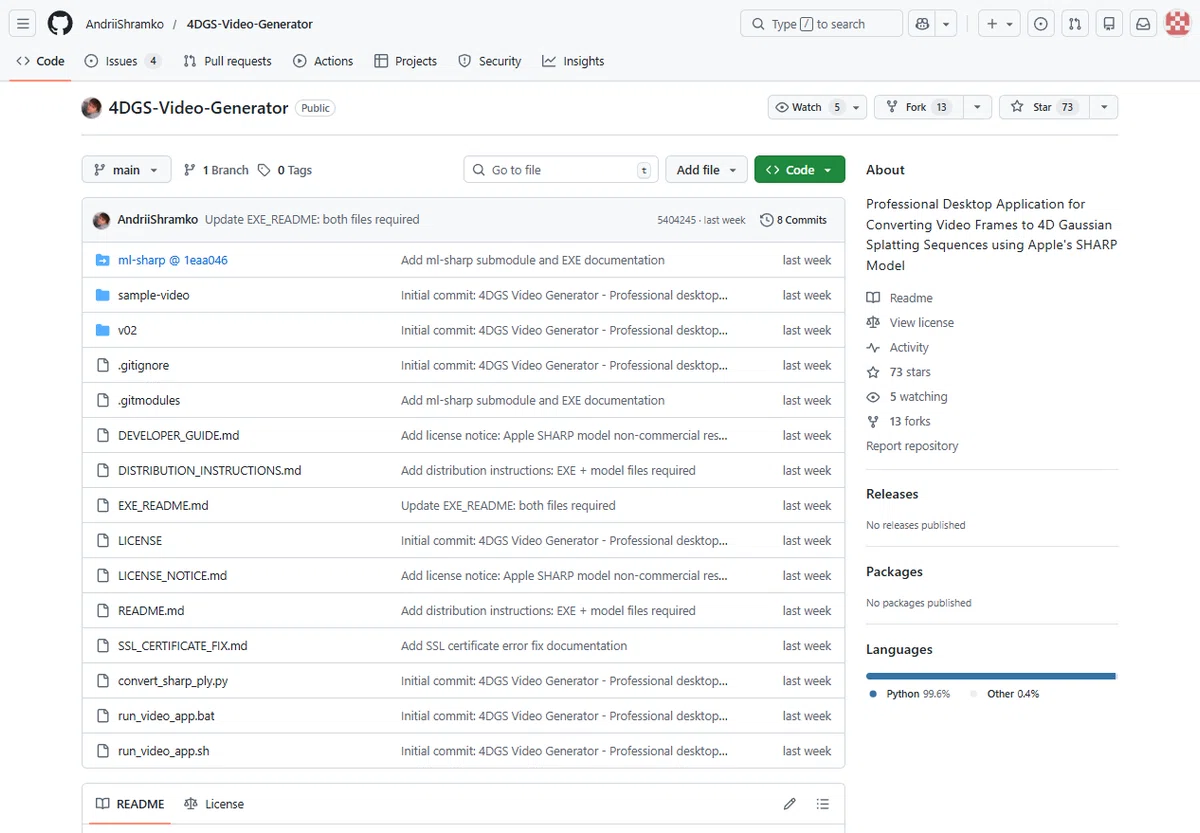The image size is (1200, 833).
Task: Click the ml-sharp submodule folder icon
Action: tap(102, 260)
